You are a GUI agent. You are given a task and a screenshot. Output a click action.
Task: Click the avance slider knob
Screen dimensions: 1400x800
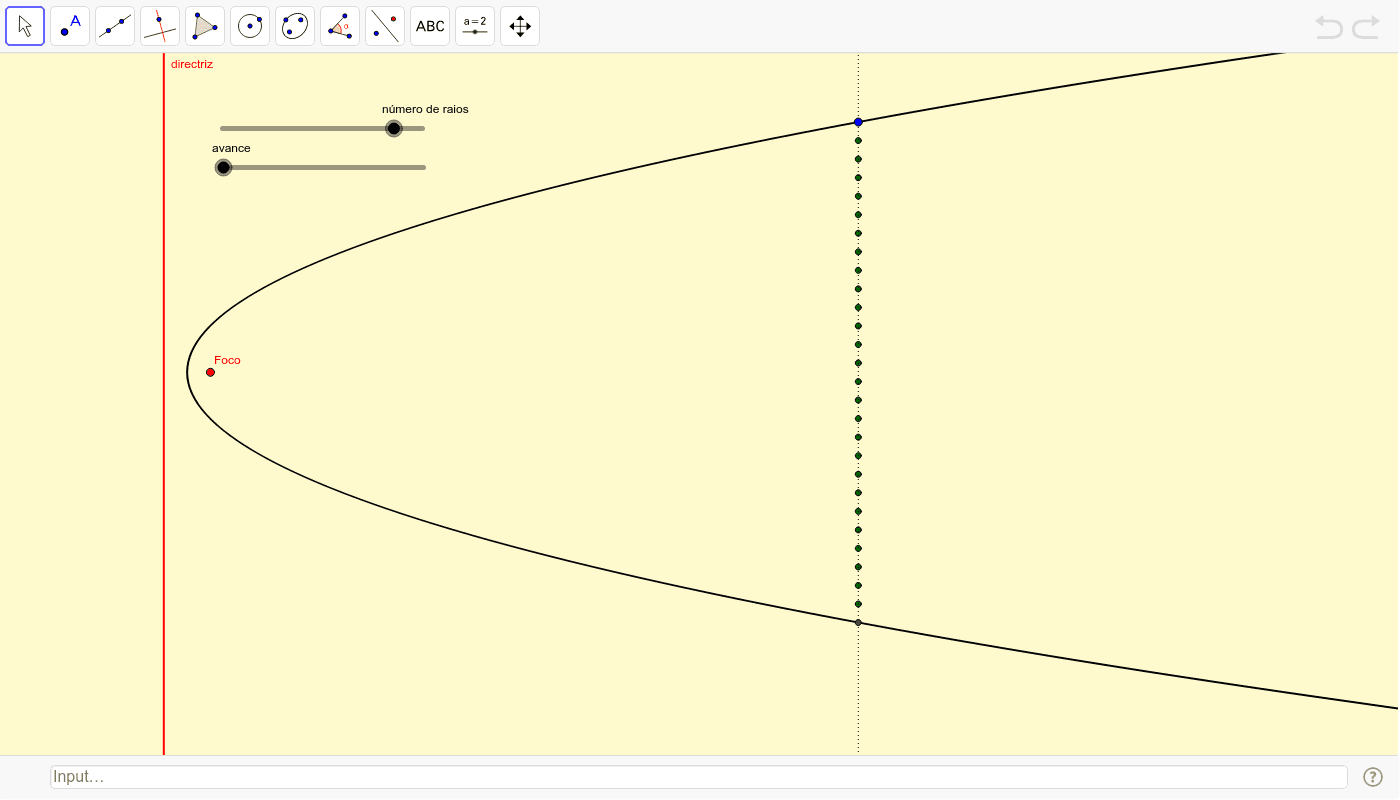coord(223,167)
